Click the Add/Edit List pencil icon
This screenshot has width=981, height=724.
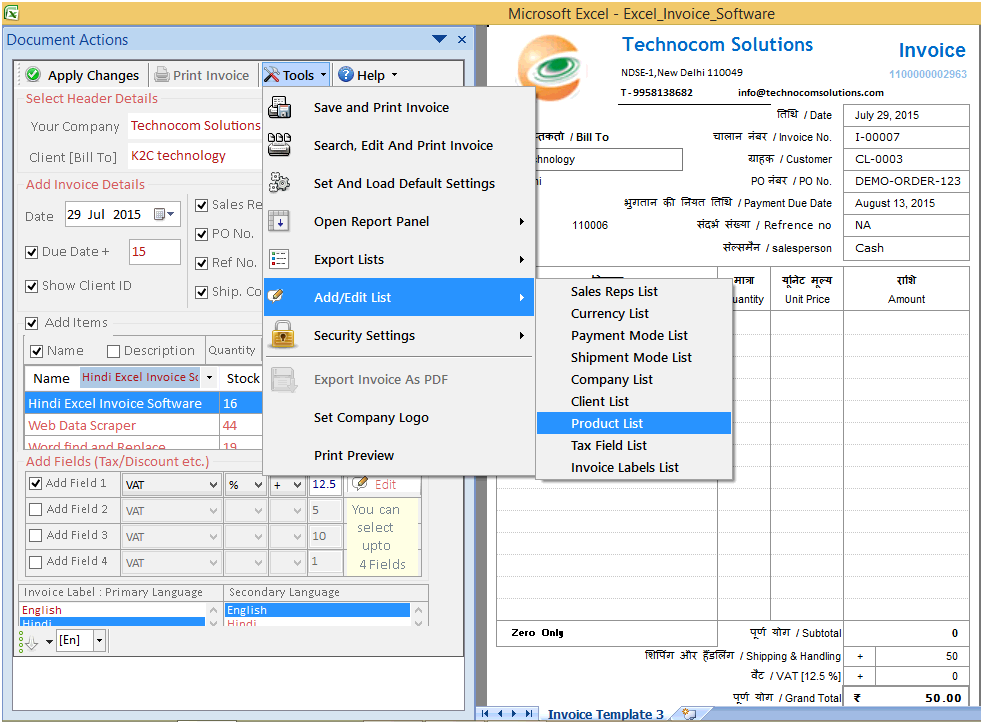[x=275, y=297]
